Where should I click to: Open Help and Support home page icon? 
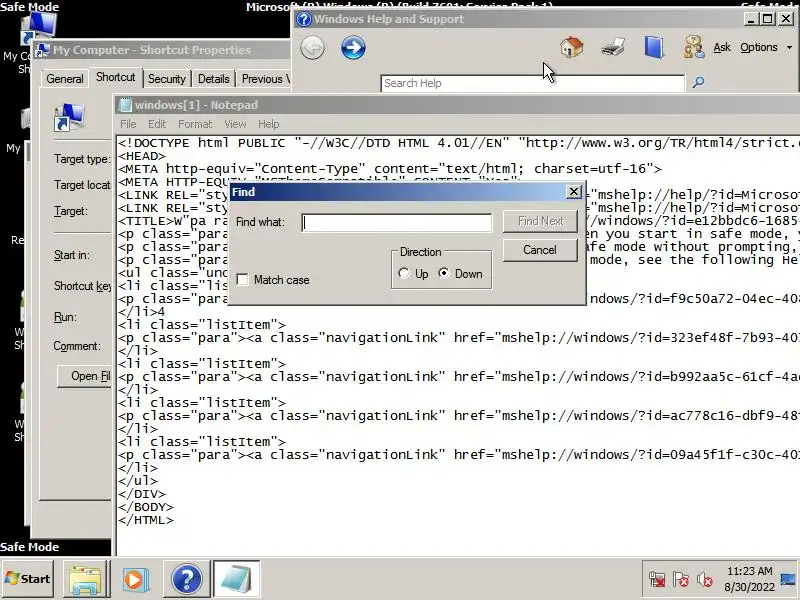tap(571, 47)
